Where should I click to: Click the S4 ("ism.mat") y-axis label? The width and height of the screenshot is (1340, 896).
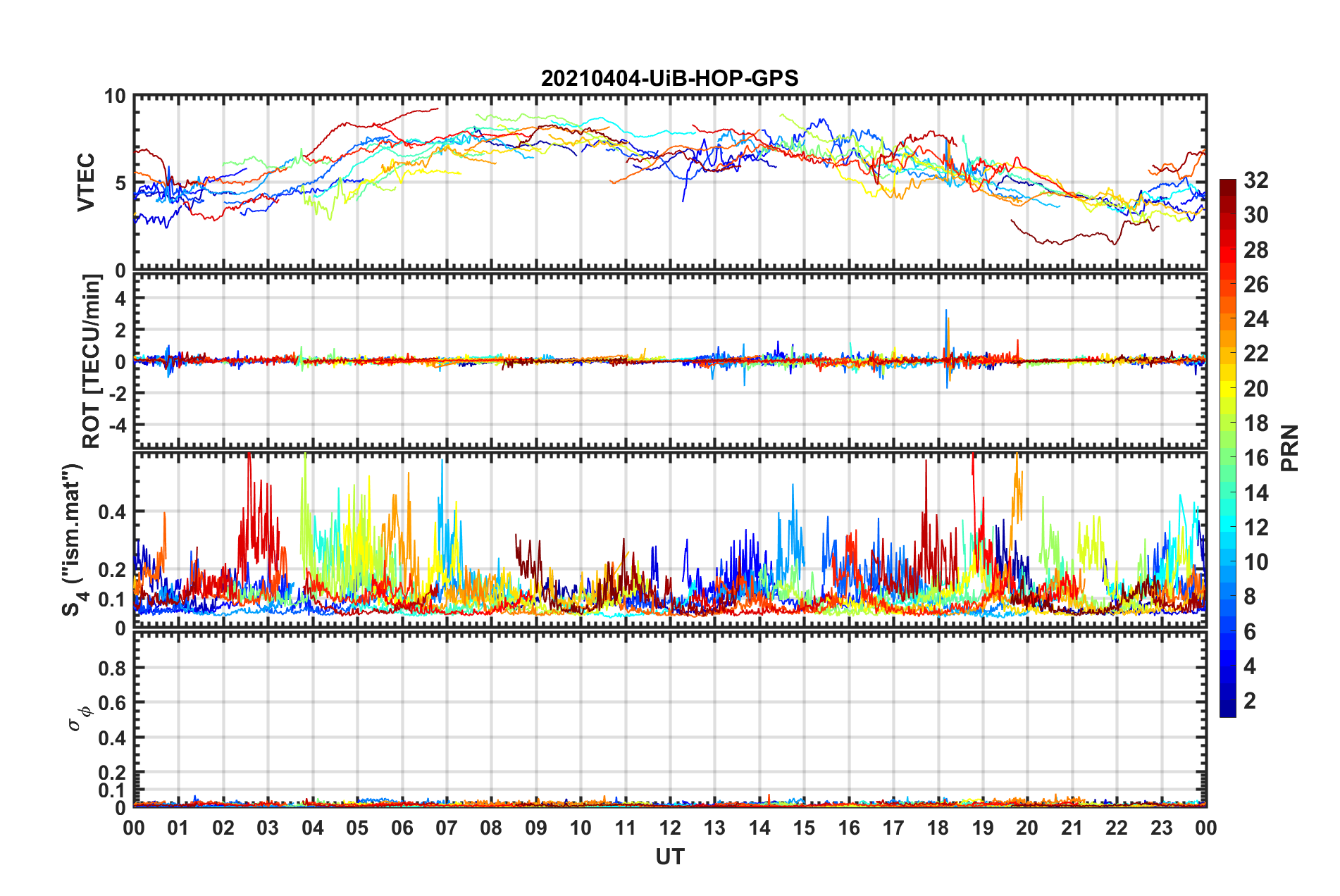tap(74, 540)
